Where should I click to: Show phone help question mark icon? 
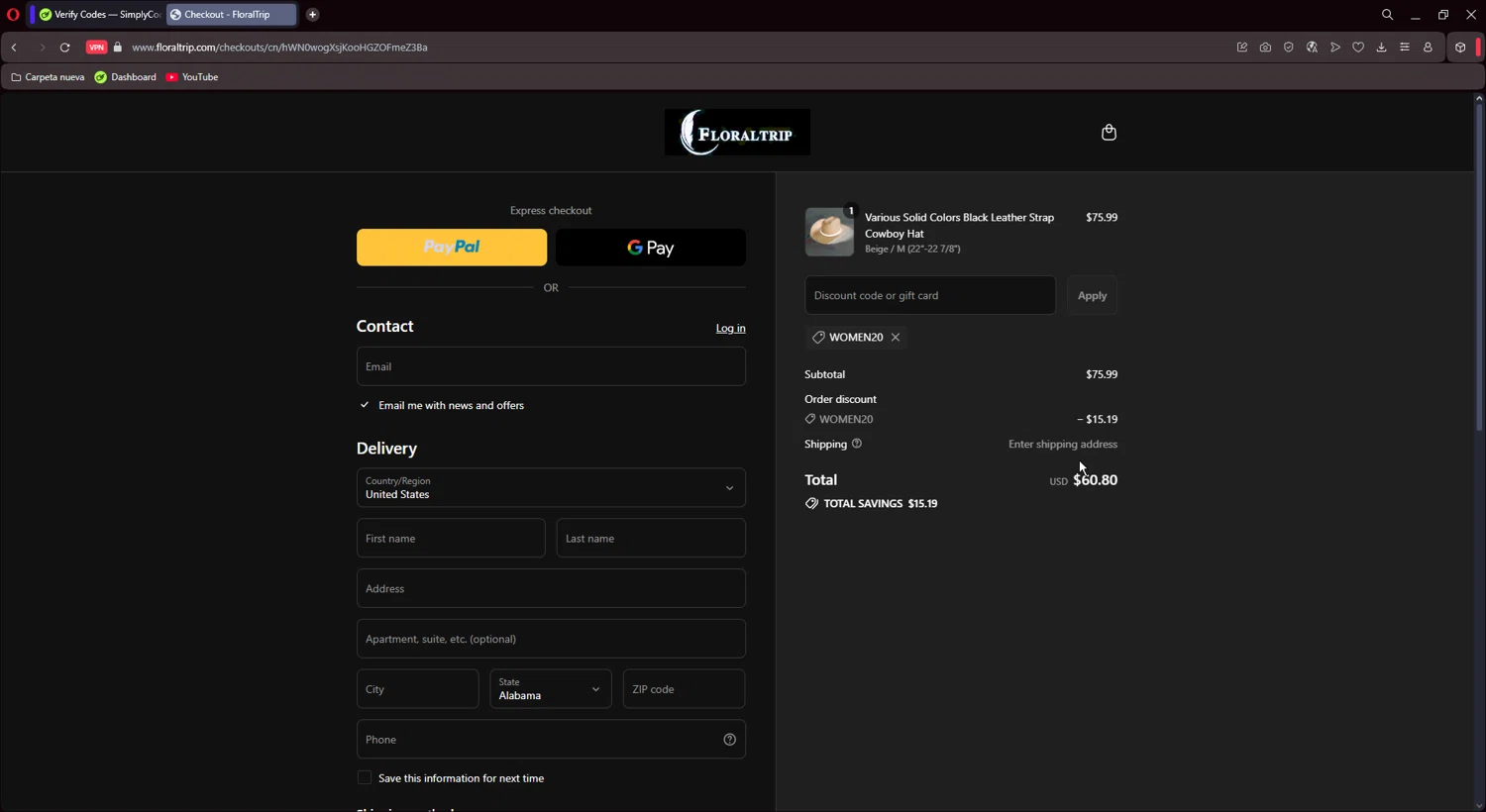(x=730, y=740)
